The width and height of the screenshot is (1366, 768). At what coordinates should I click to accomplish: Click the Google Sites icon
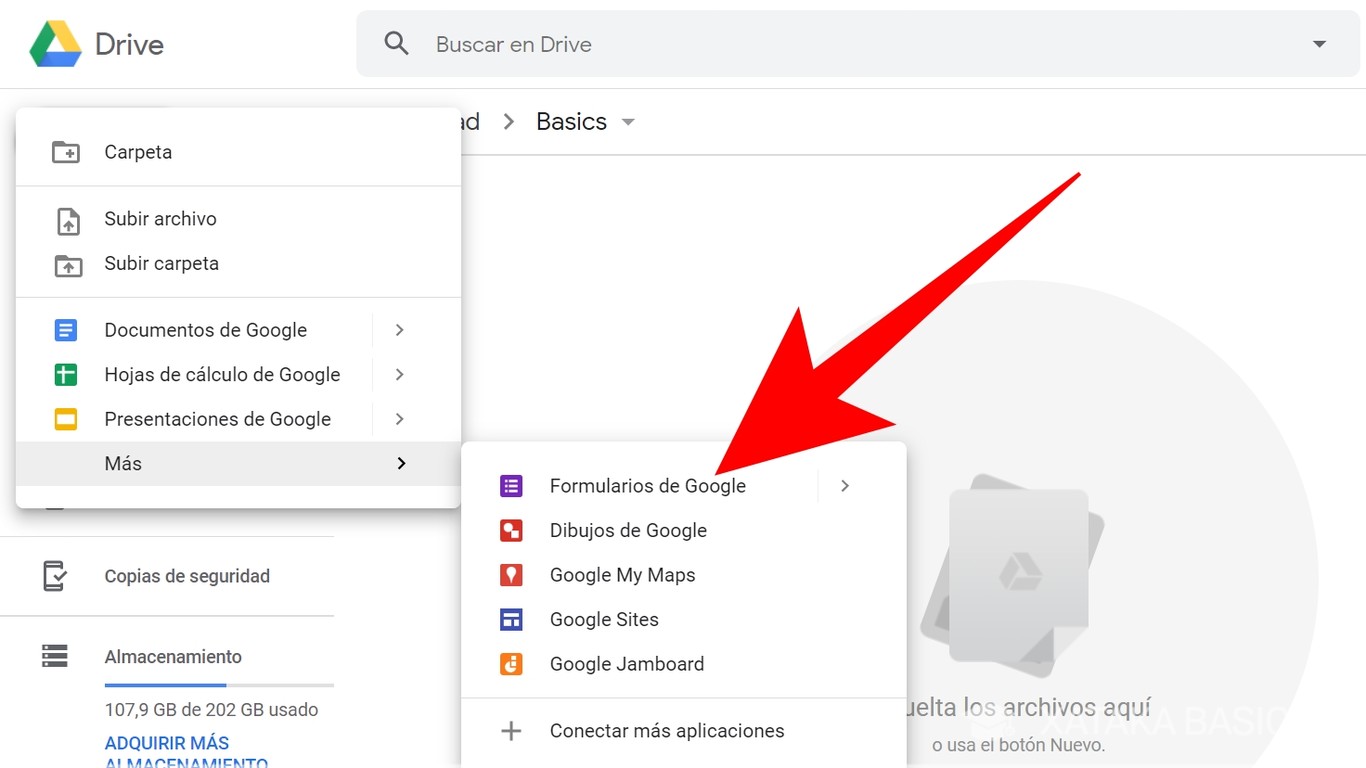pos(511,620)
